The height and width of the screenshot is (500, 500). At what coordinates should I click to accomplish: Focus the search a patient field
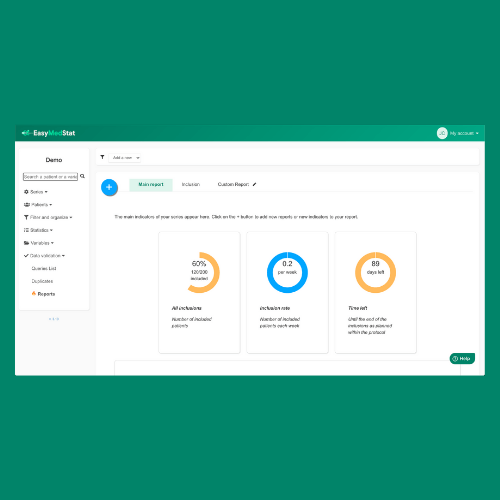(x=50, y=176)
